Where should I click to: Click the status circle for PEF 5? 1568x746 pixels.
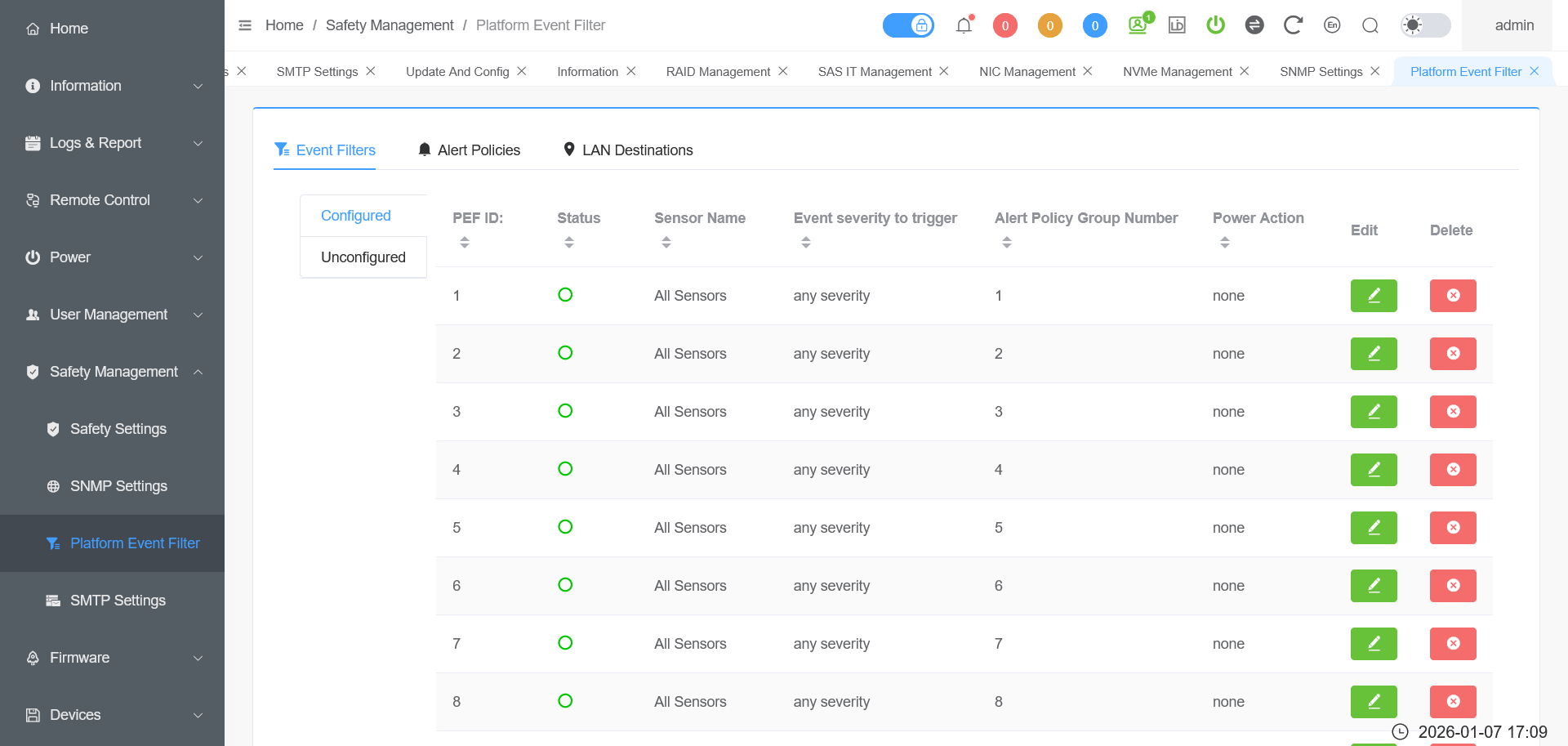(x=565, y=527)
